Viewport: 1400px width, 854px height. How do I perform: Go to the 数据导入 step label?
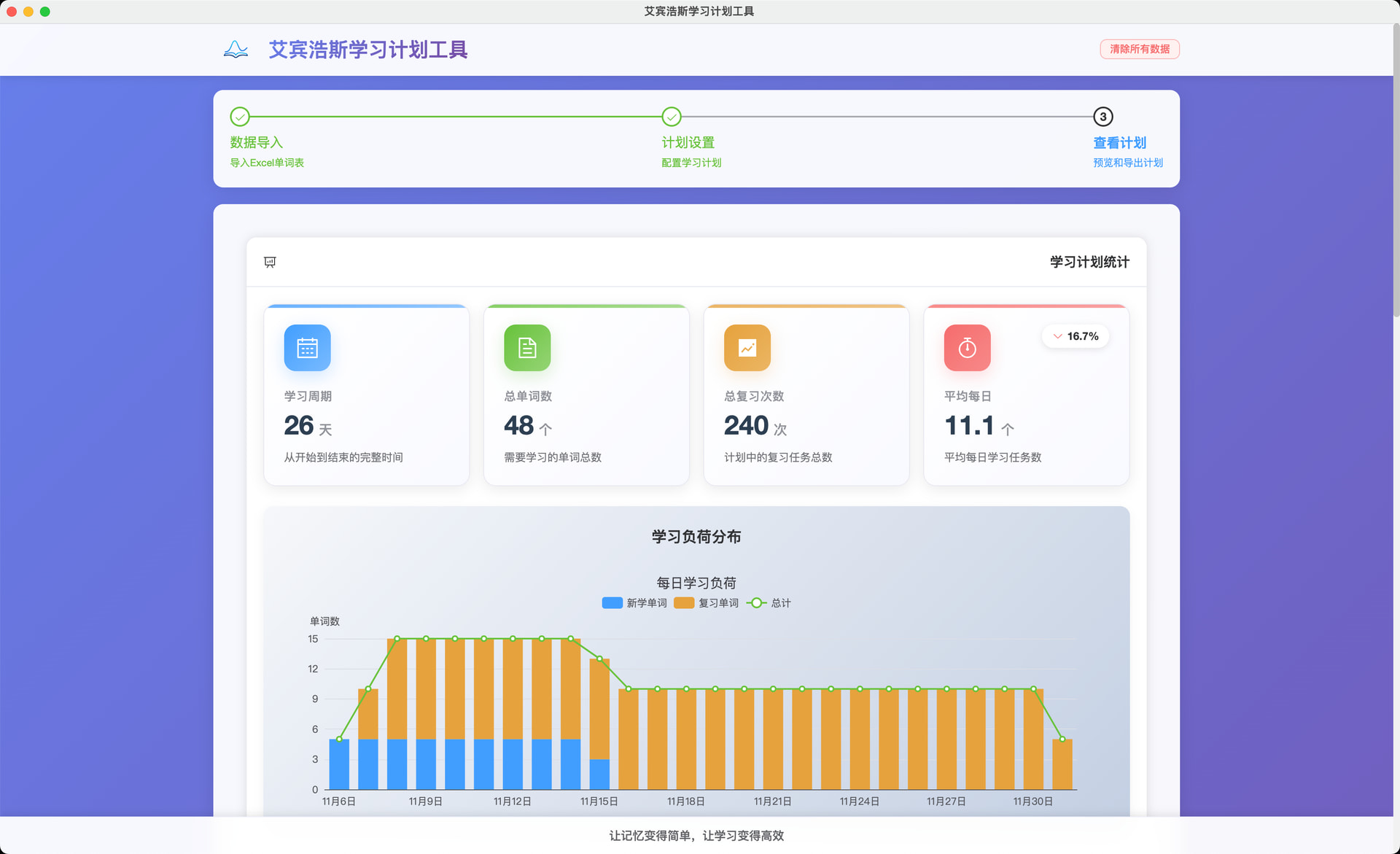pyautogui.click(x=257, y=143)
